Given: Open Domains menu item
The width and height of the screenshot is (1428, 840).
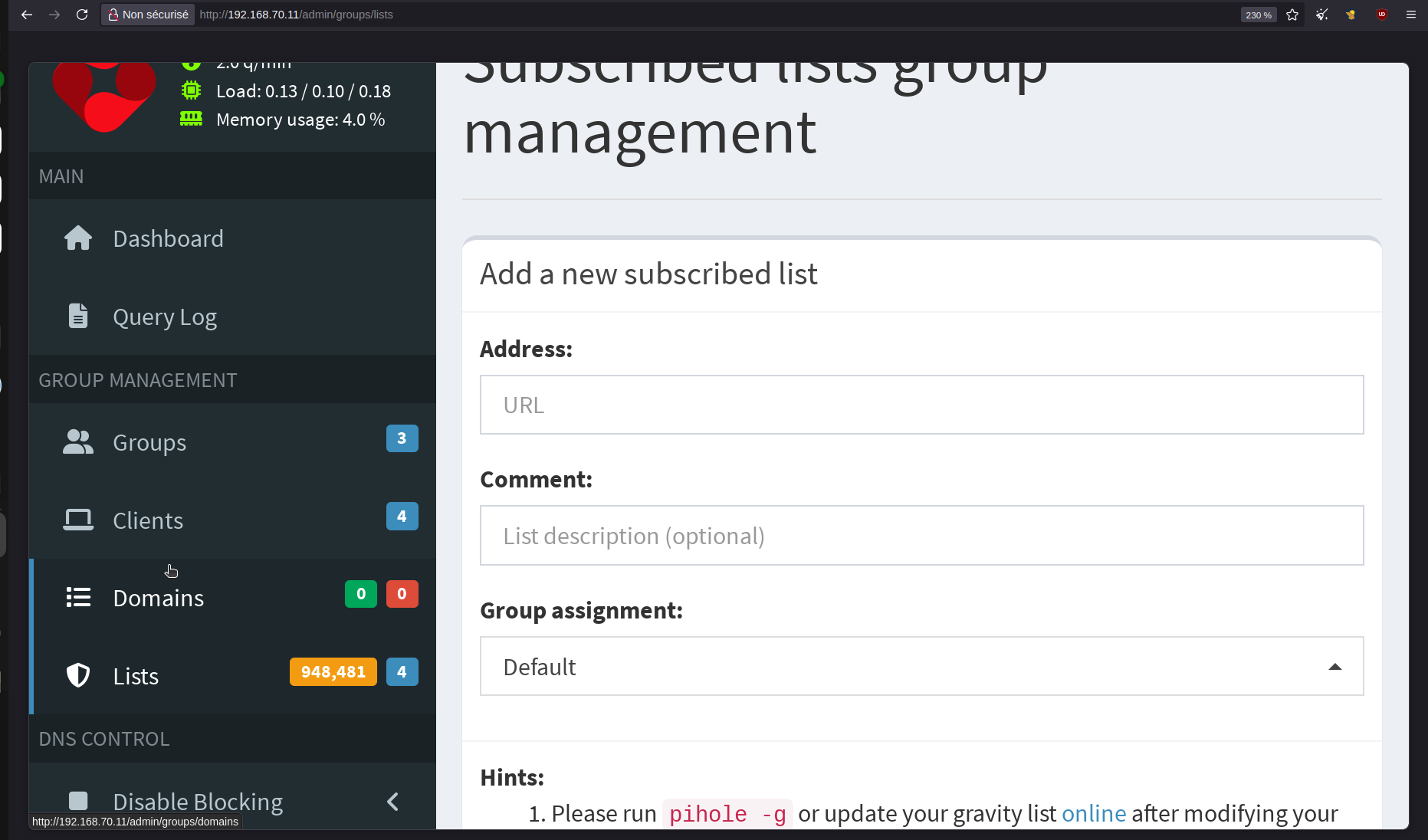Looking at the screenshot, I should pyautogui.click(x=232, y=598).
